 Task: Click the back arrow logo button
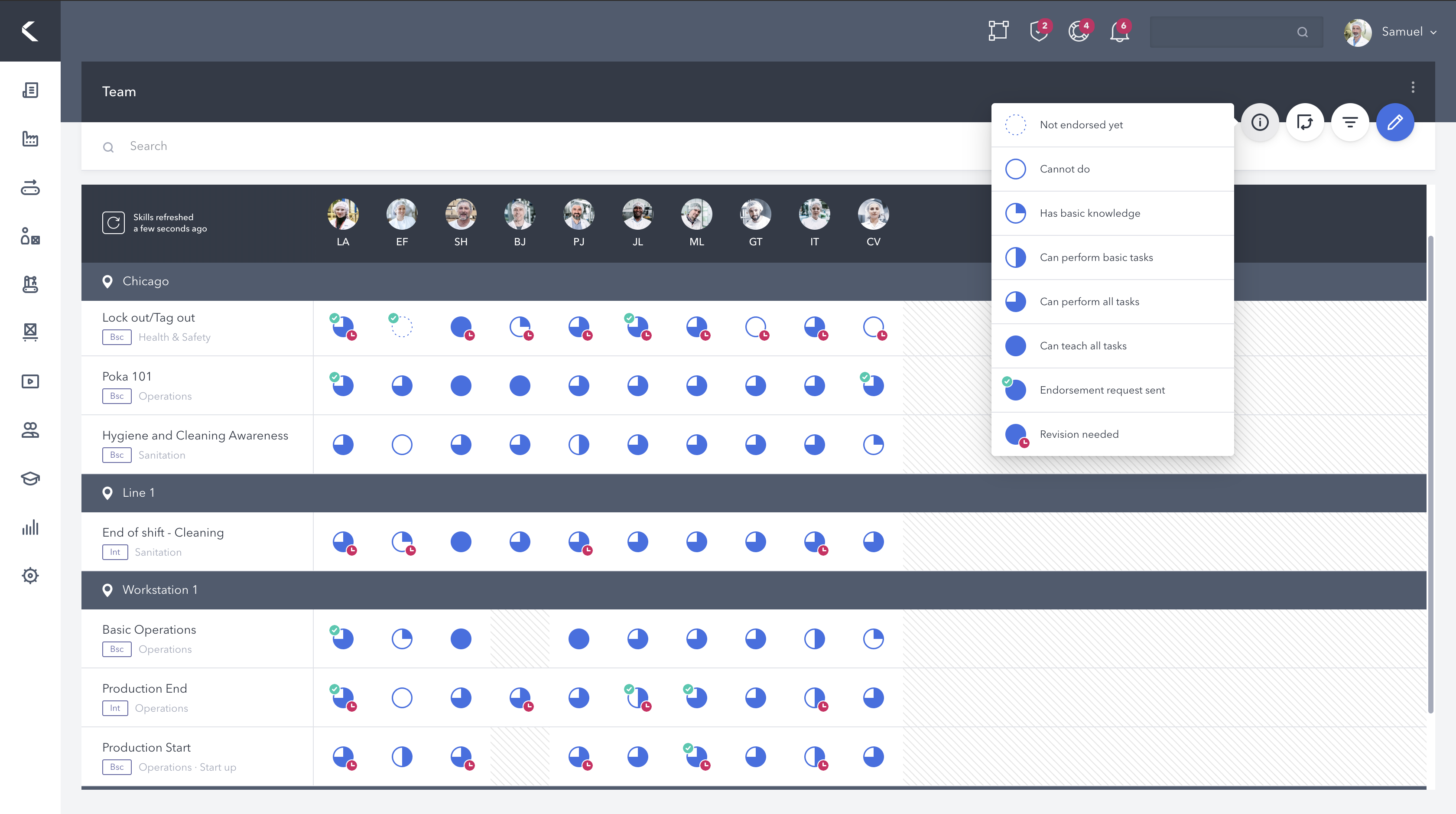30,30
